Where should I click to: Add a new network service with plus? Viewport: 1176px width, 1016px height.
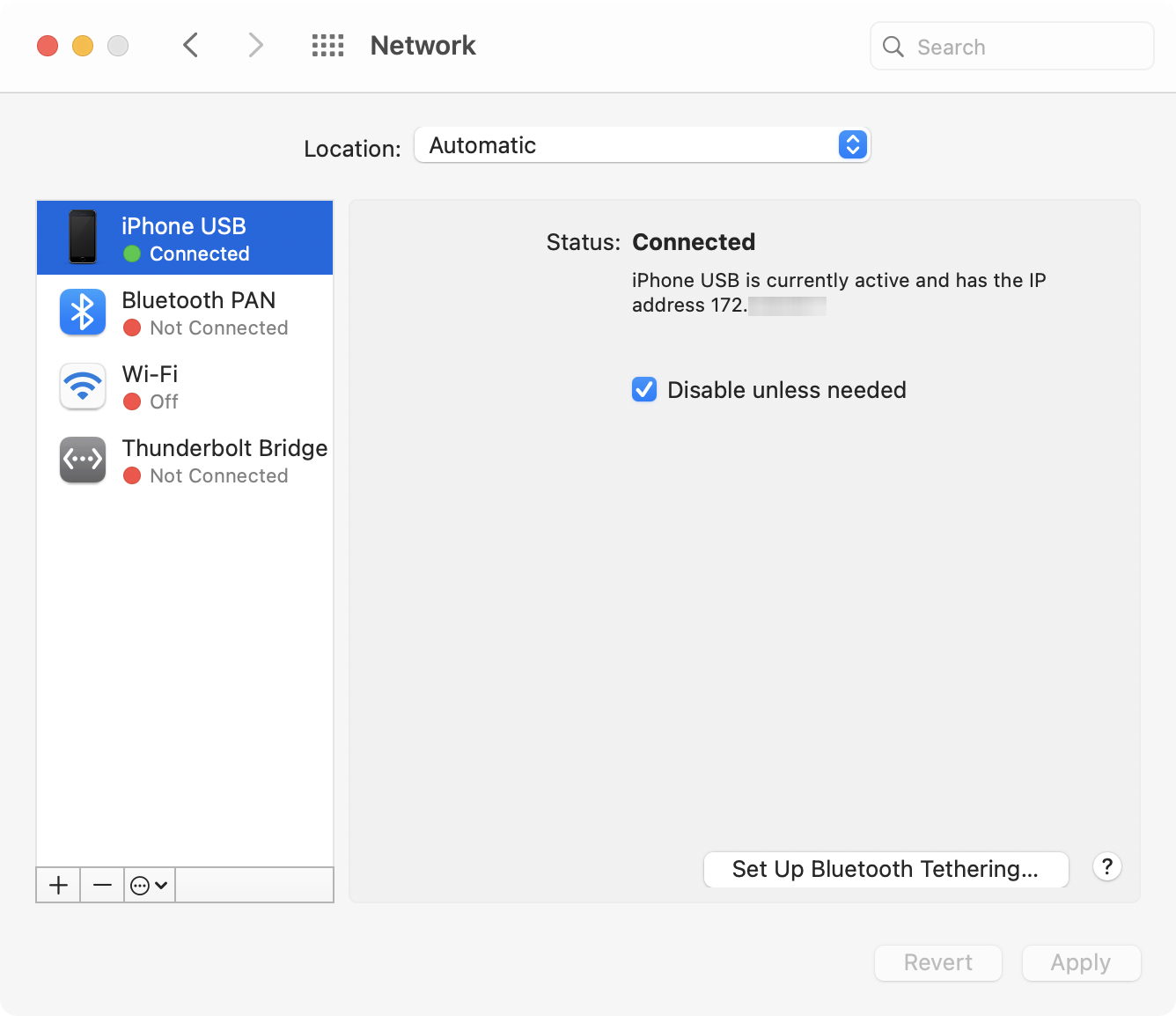pyautogui.click(x=58, y=885)
